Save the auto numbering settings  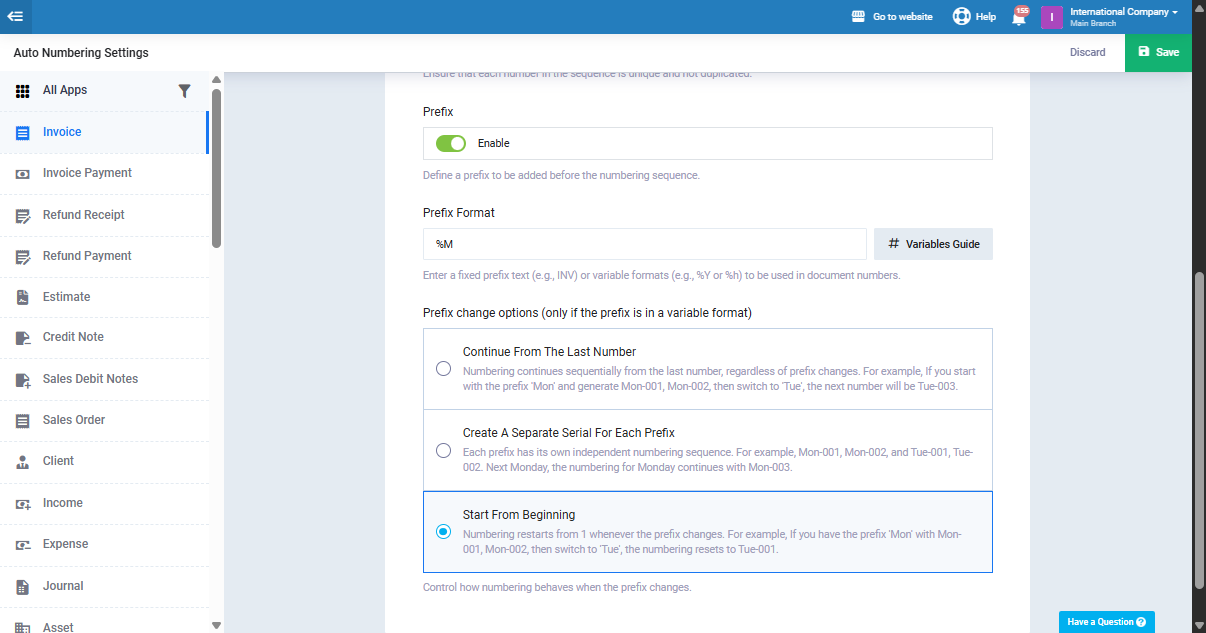click(x=1158, y=52)
